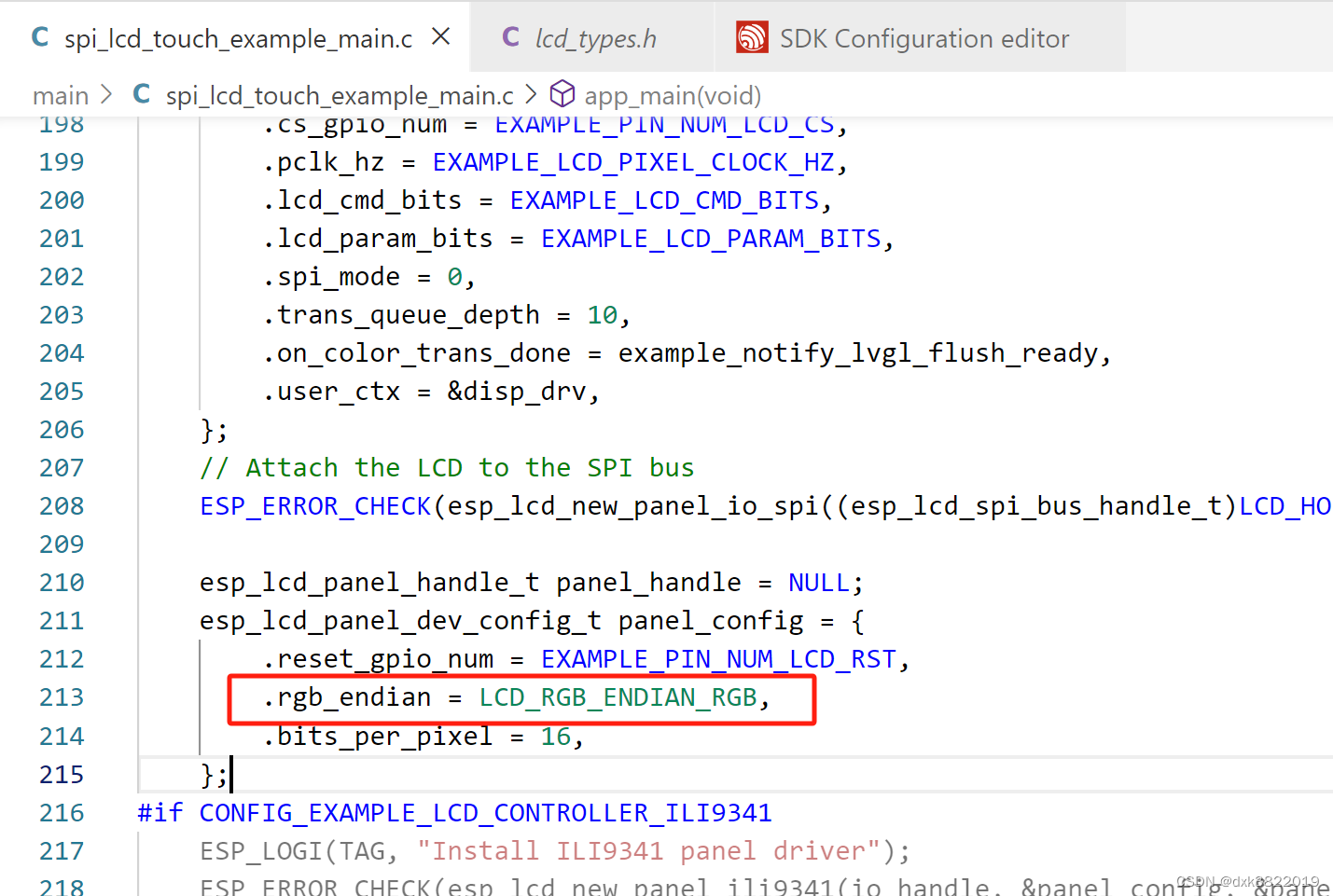The height and width of the screenshot is (896, 1333).
Task: Click line number 213 in the gutter
Action: [61, 696]
